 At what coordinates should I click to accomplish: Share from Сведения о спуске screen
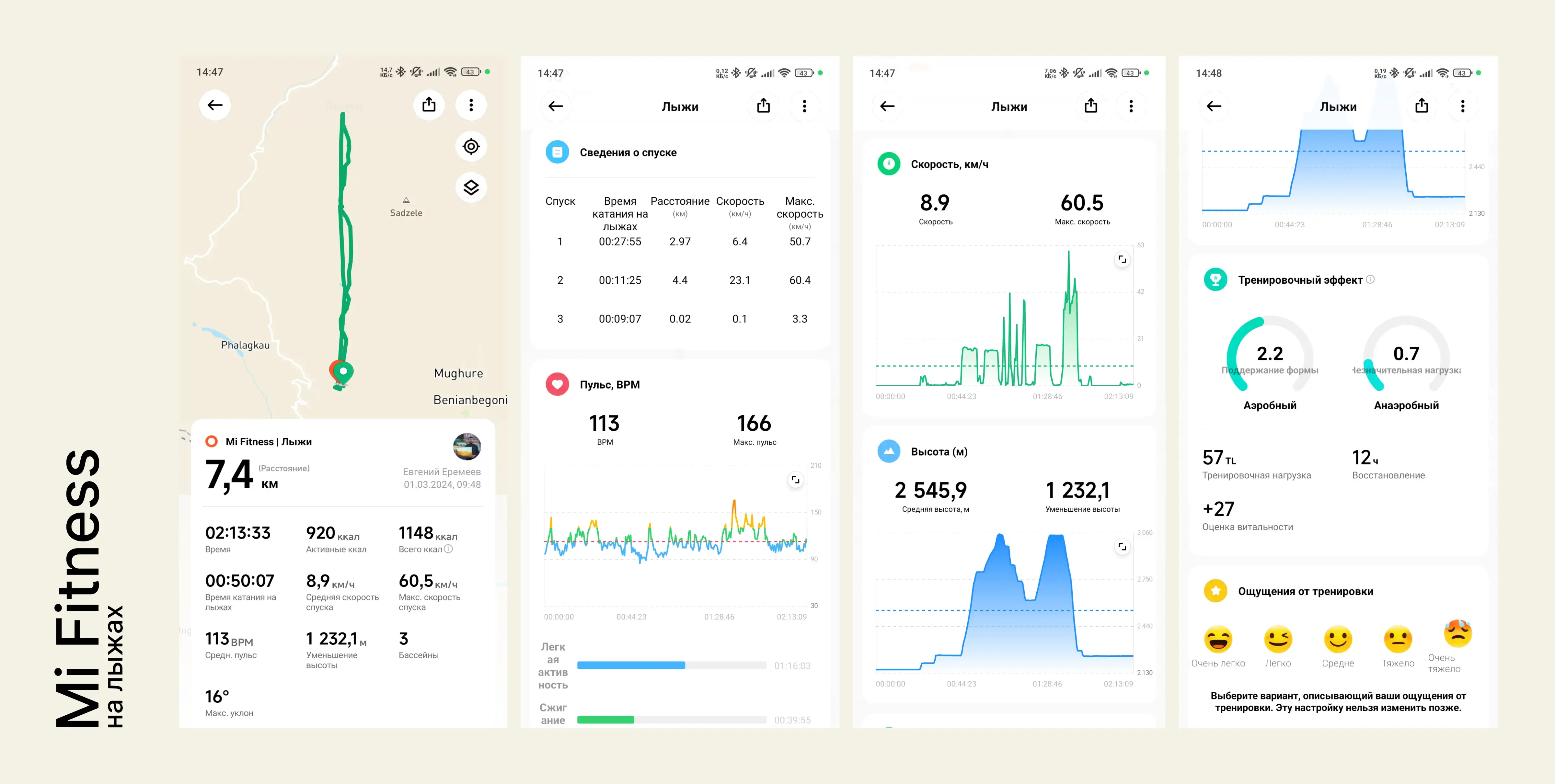[764, 106]
